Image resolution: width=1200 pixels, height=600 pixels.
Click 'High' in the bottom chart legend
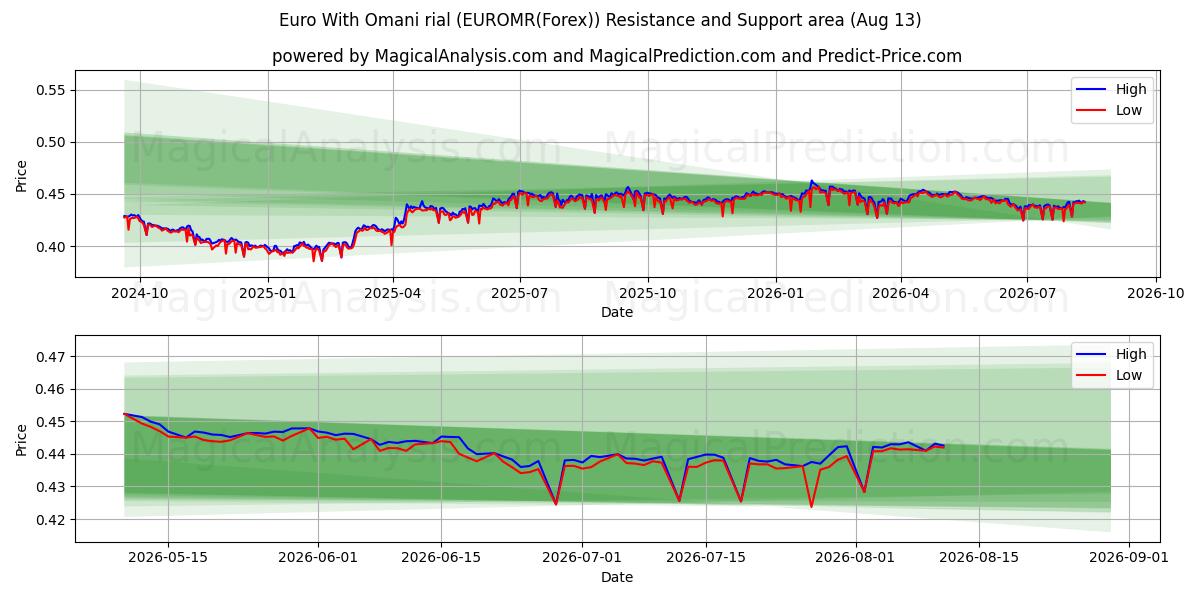pyautogui.click(x=1131, y=354)
